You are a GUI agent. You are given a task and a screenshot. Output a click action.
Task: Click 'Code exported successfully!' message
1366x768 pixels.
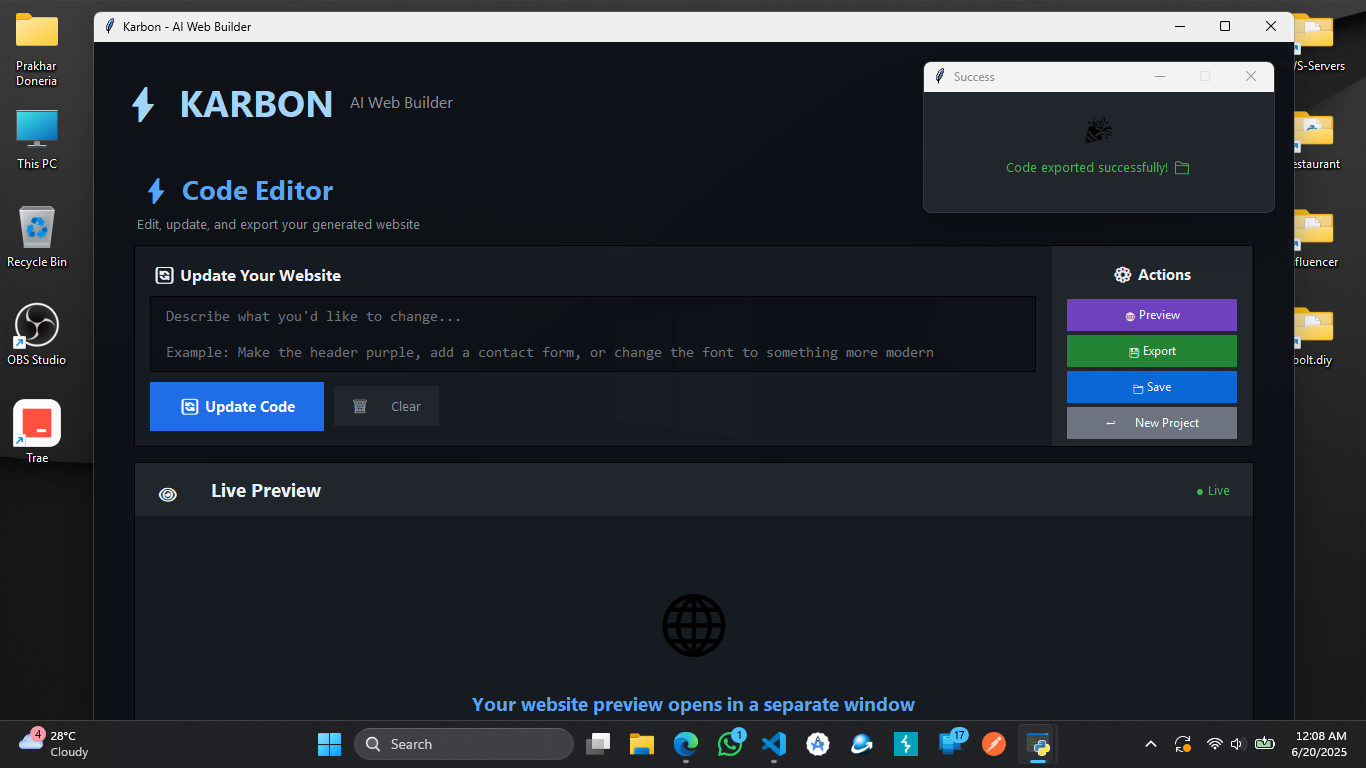[1087, 168]
